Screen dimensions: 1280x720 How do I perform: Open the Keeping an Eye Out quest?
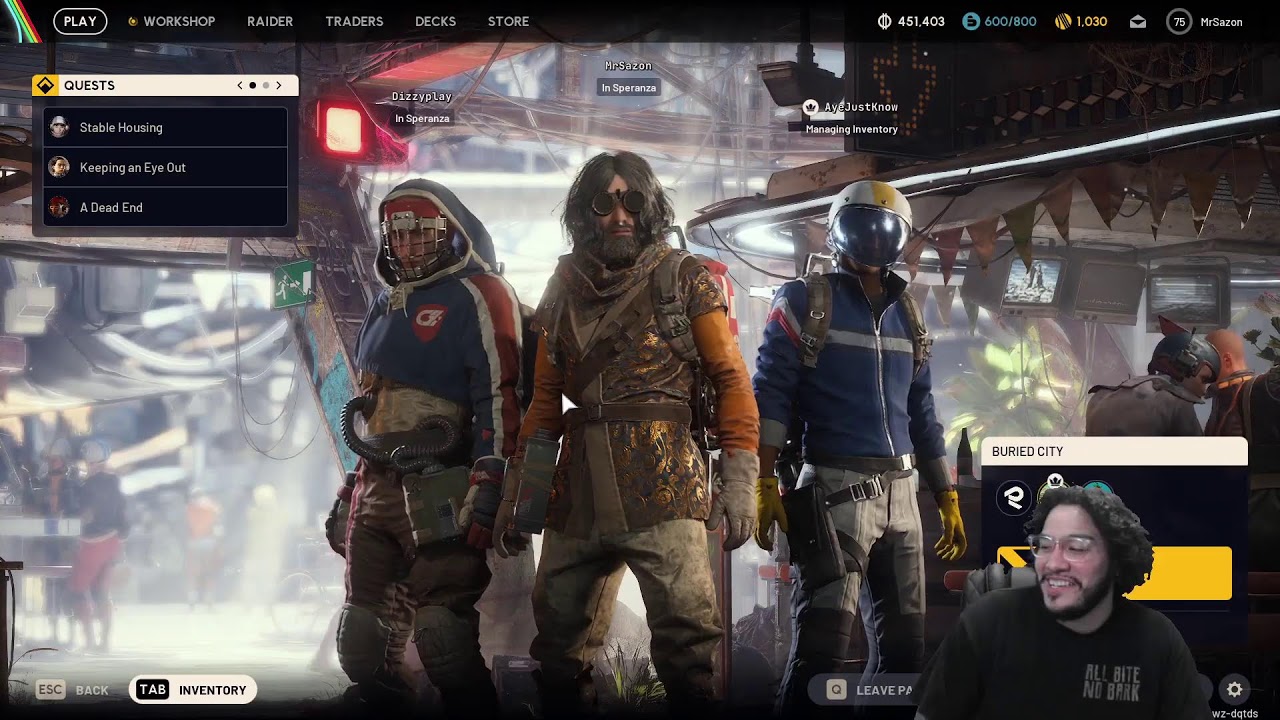166,167
